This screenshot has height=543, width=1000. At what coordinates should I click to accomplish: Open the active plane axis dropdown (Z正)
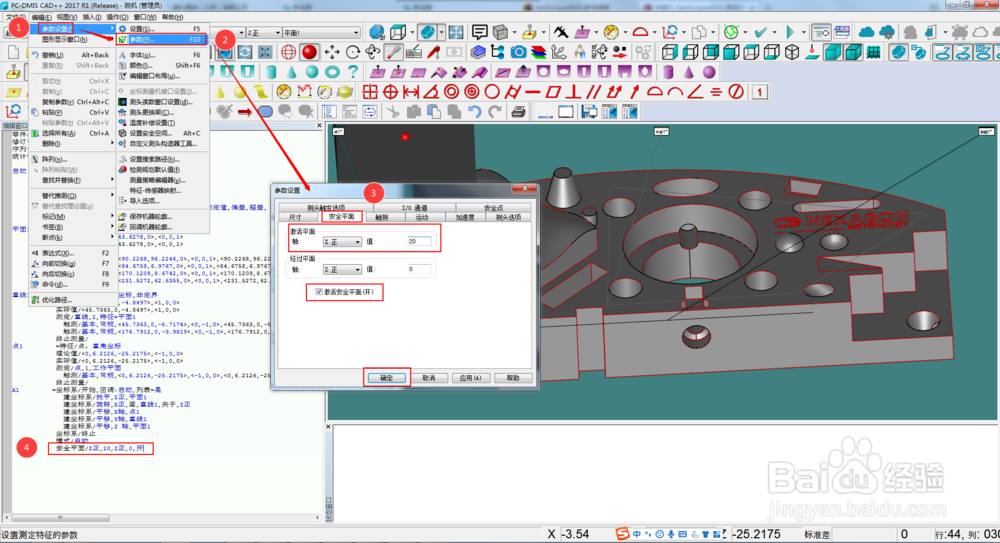342,242
